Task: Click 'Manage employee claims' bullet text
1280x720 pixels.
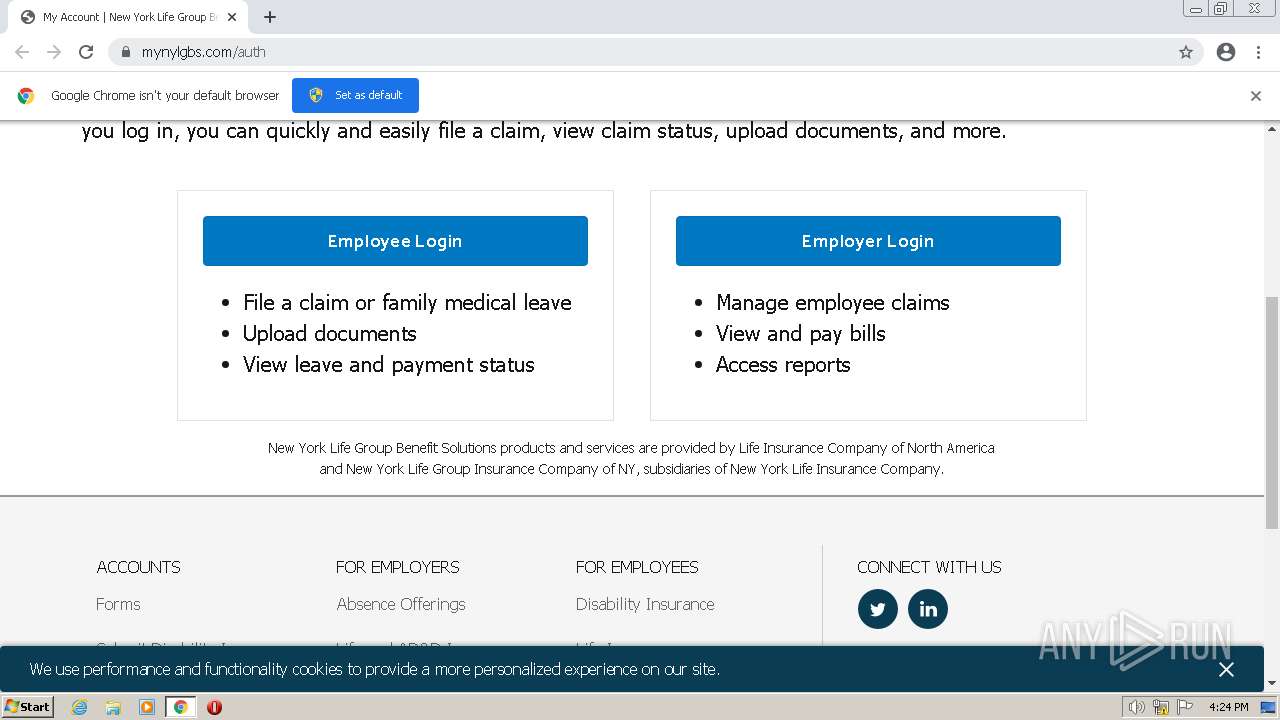Action: [x=833, y=303]
